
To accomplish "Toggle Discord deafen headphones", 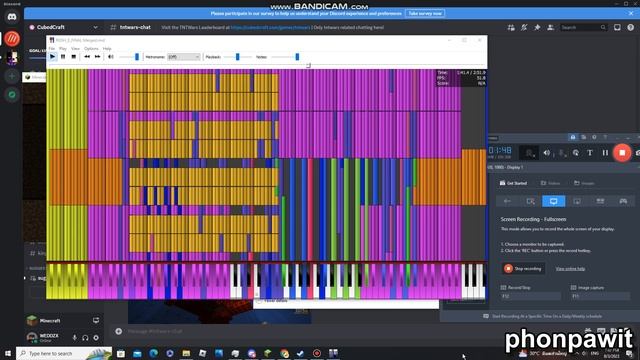I will 85,338.
